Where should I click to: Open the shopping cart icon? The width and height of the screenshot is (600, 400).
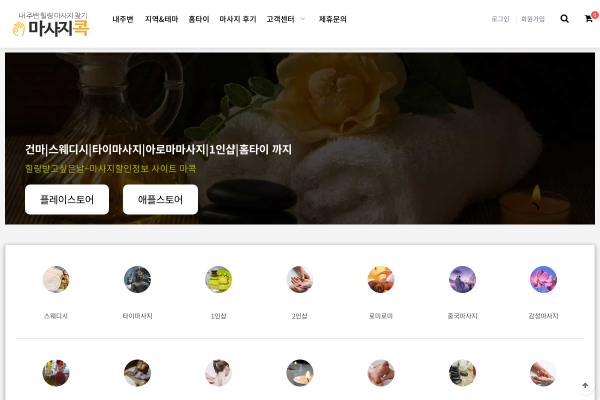click(589, 19)
